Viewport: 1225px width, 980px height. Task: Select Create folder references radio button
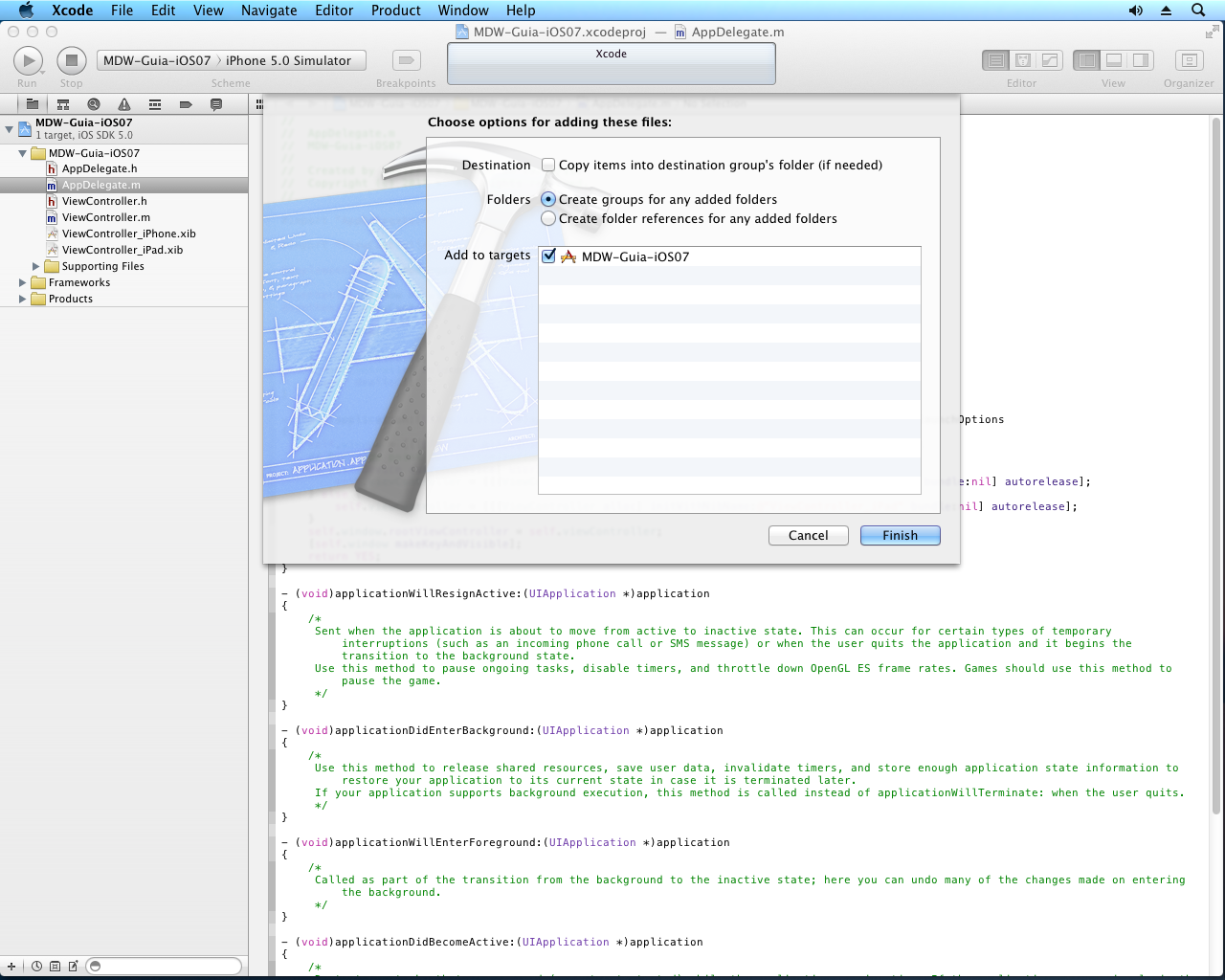(548, 218)
